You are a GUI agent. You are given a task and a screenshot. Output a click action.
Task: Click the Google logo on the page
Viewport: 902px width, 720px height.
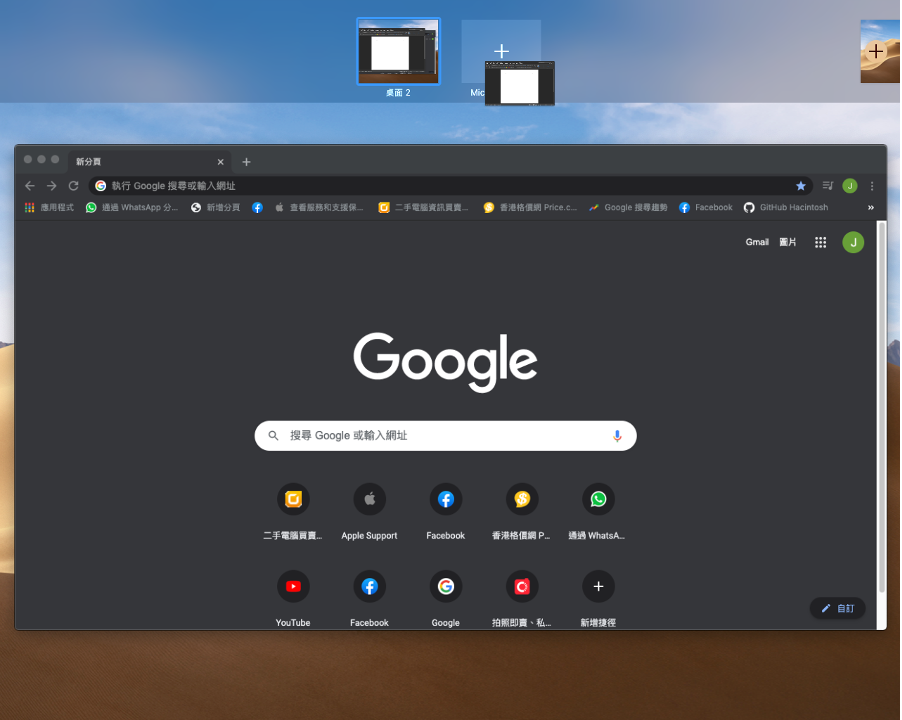(445, 361)
